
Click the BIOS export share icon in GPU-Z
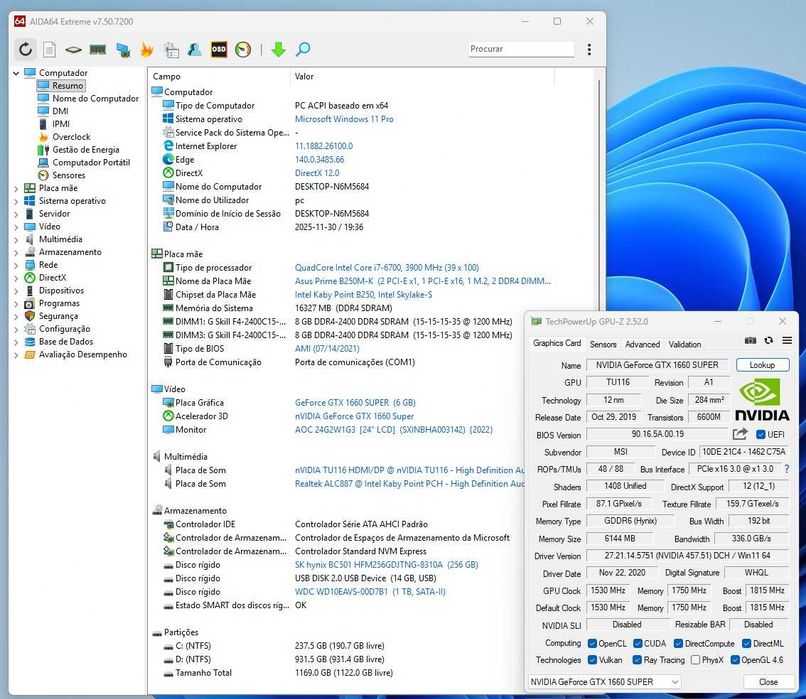click(x=740, y=434)
